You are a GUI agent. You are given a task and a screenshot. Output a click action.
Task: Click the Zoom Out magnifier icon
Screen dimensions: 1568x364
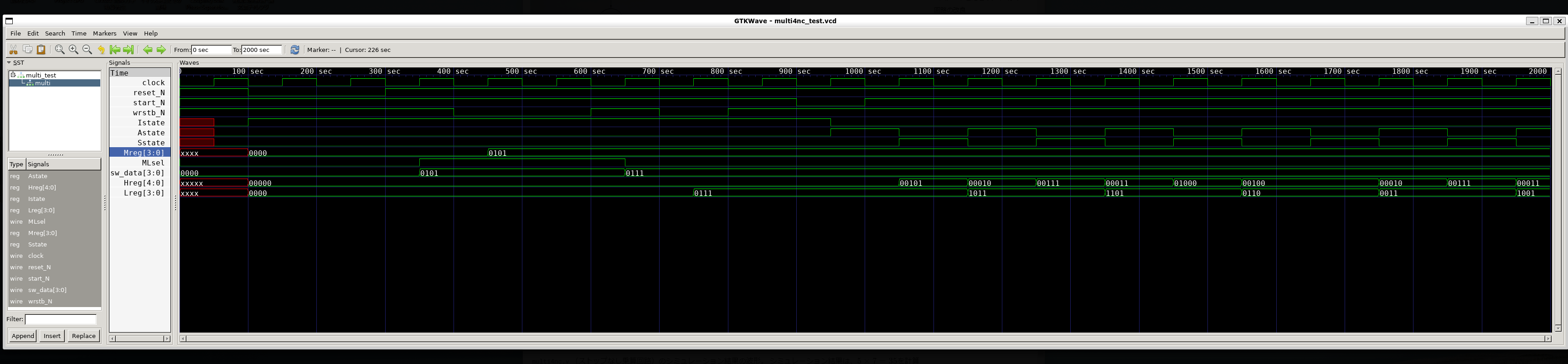coord(87,49)
